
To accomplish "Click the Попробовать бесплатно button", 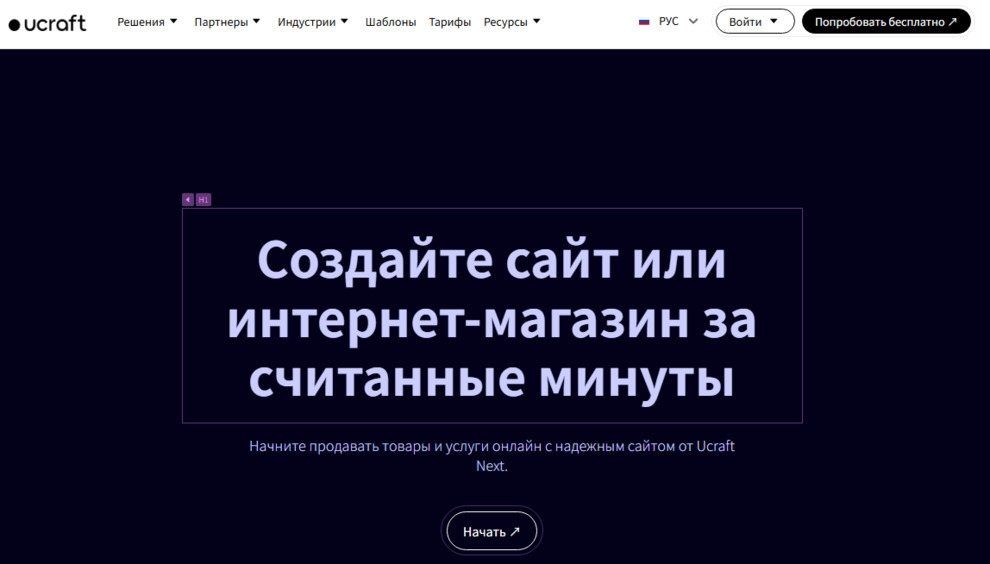I will pyautogui.click(x=886, y=22).
